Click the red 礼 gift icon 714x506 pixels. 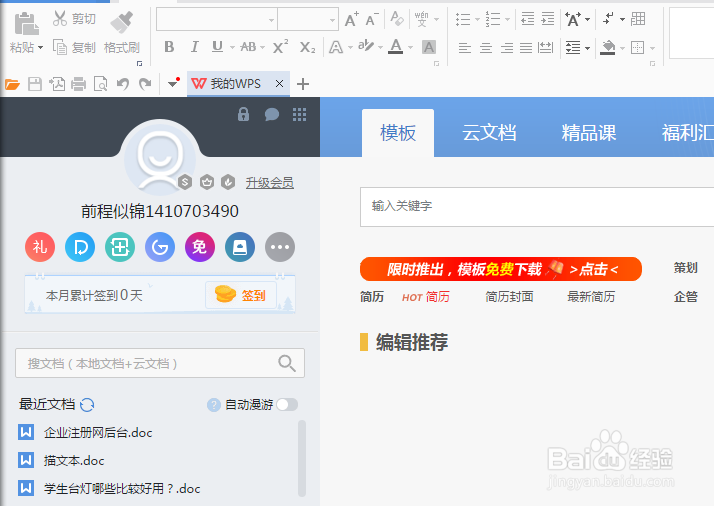coord(40,247)
